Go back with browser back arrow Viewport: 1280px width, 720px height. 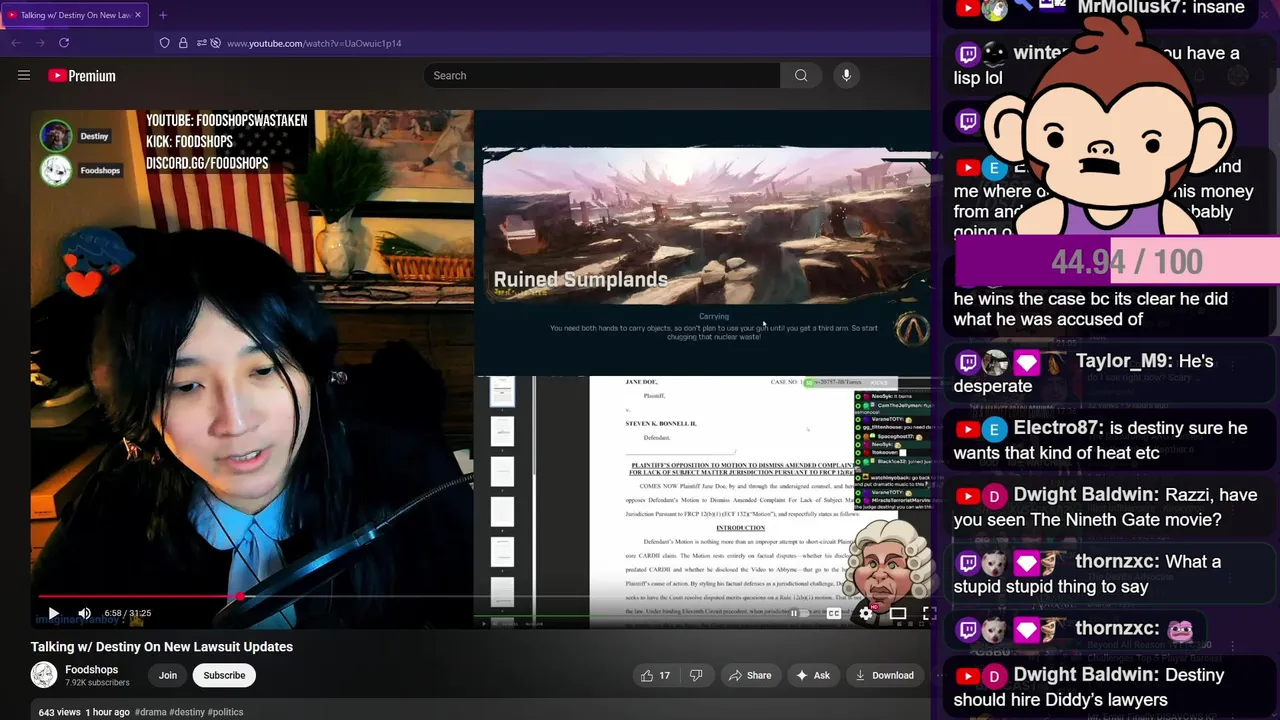pos(16,43)
